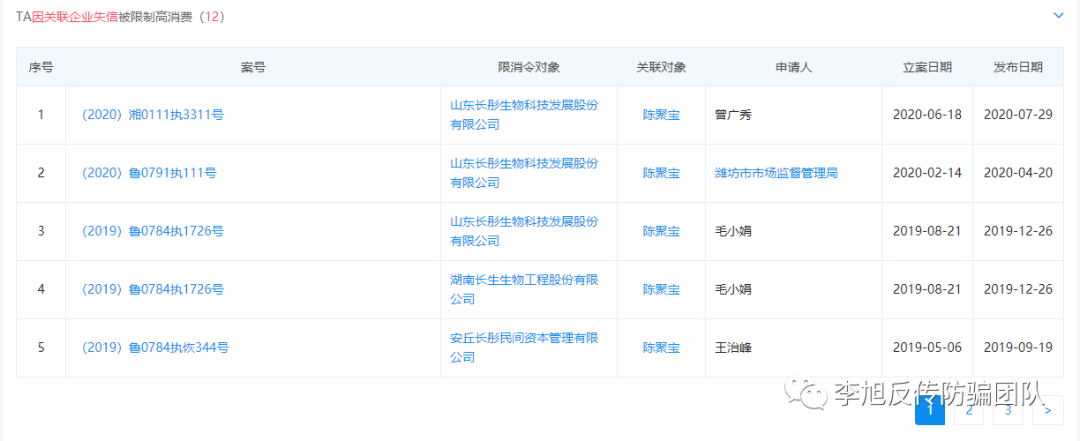Click 陈聚宝 in the third row
Screen dimensions: 1080x441
click(x=660, y=231)
